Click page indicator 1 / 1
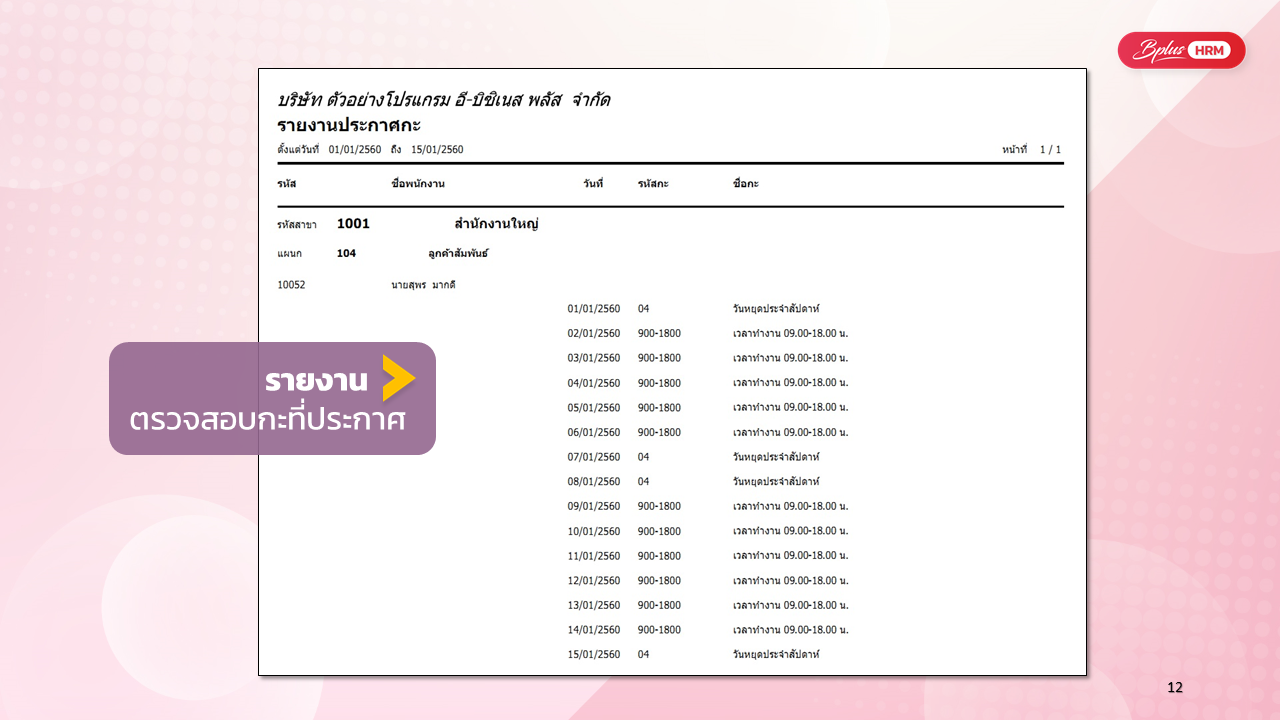 click(1050, 150)
